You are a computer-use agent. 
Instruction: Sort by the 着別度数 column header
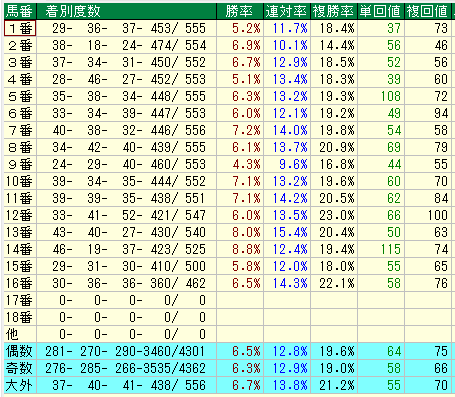tap(127, 11)
